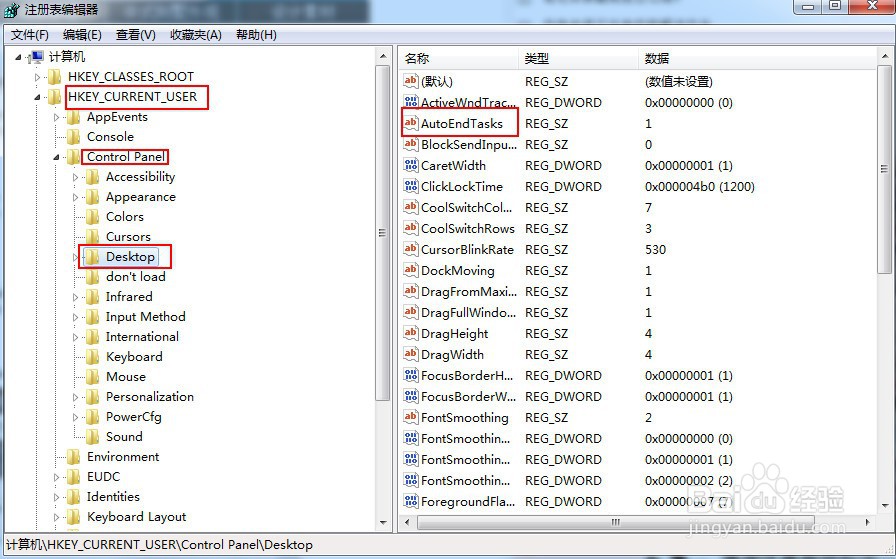
Task: Click the DWORD icon beside ActiveWndTrac...
Action: point(411,102)
